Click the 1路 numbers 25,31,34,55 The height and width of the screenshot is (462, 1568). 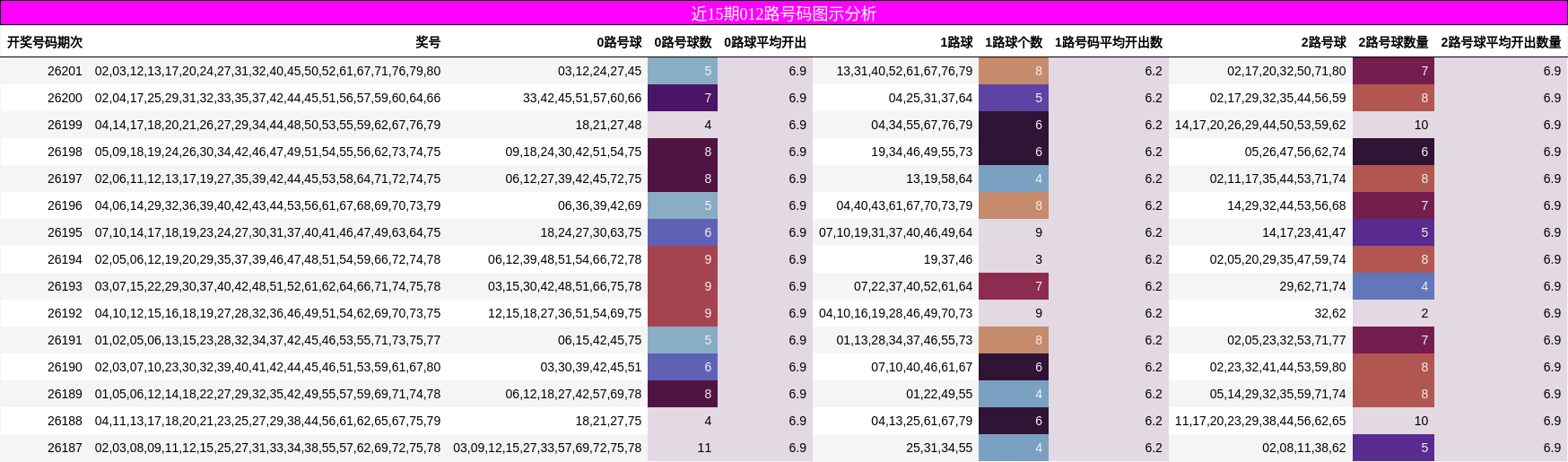pyautogui.click(x=939, y=448)
